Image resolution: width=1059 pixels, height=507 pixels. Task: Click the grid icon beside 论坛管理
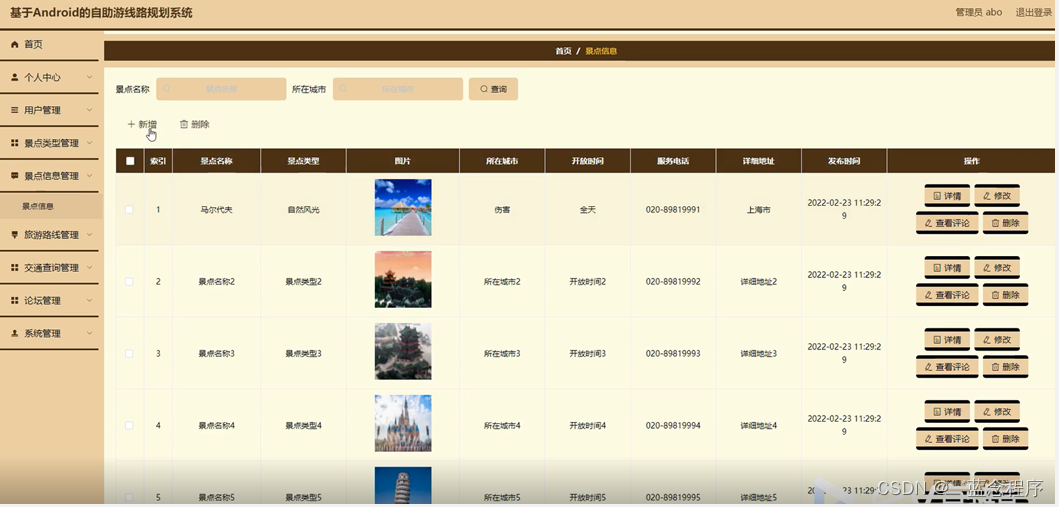pyautogui.click(x=15, y=300)
